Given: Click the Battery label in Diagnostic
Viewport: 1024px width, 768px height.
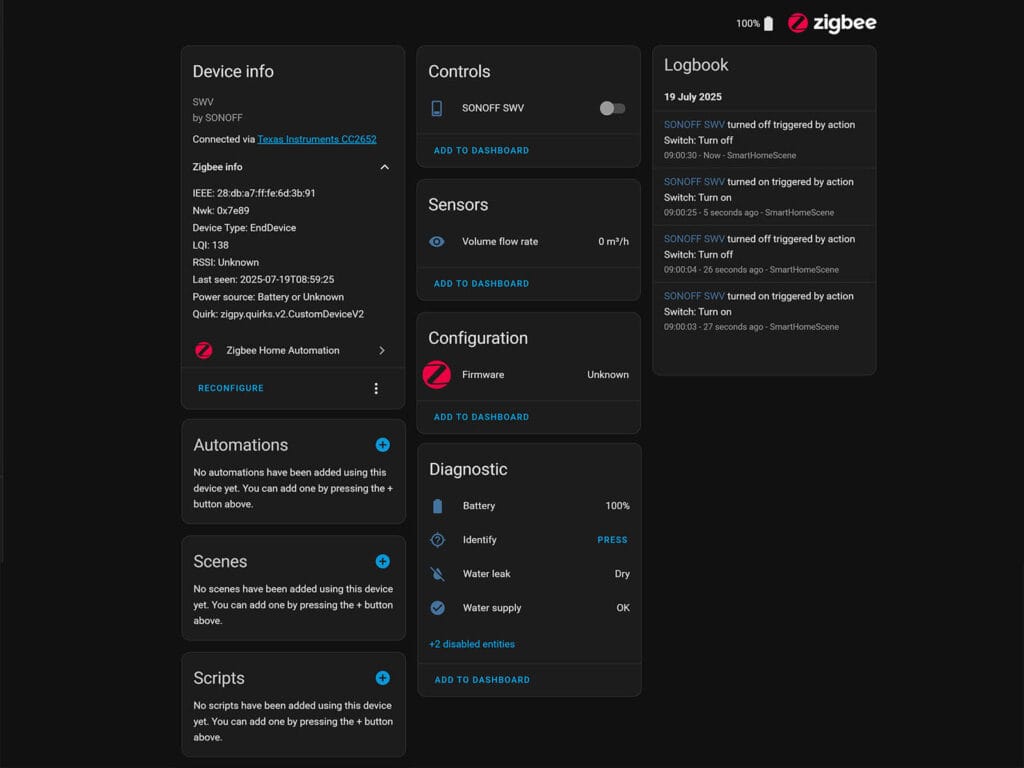Looking at the screenshot, I should pos(479,506).
